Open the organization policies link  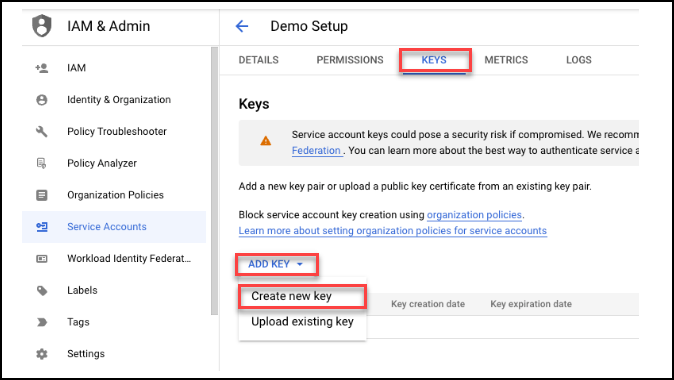tap(474, 215)
